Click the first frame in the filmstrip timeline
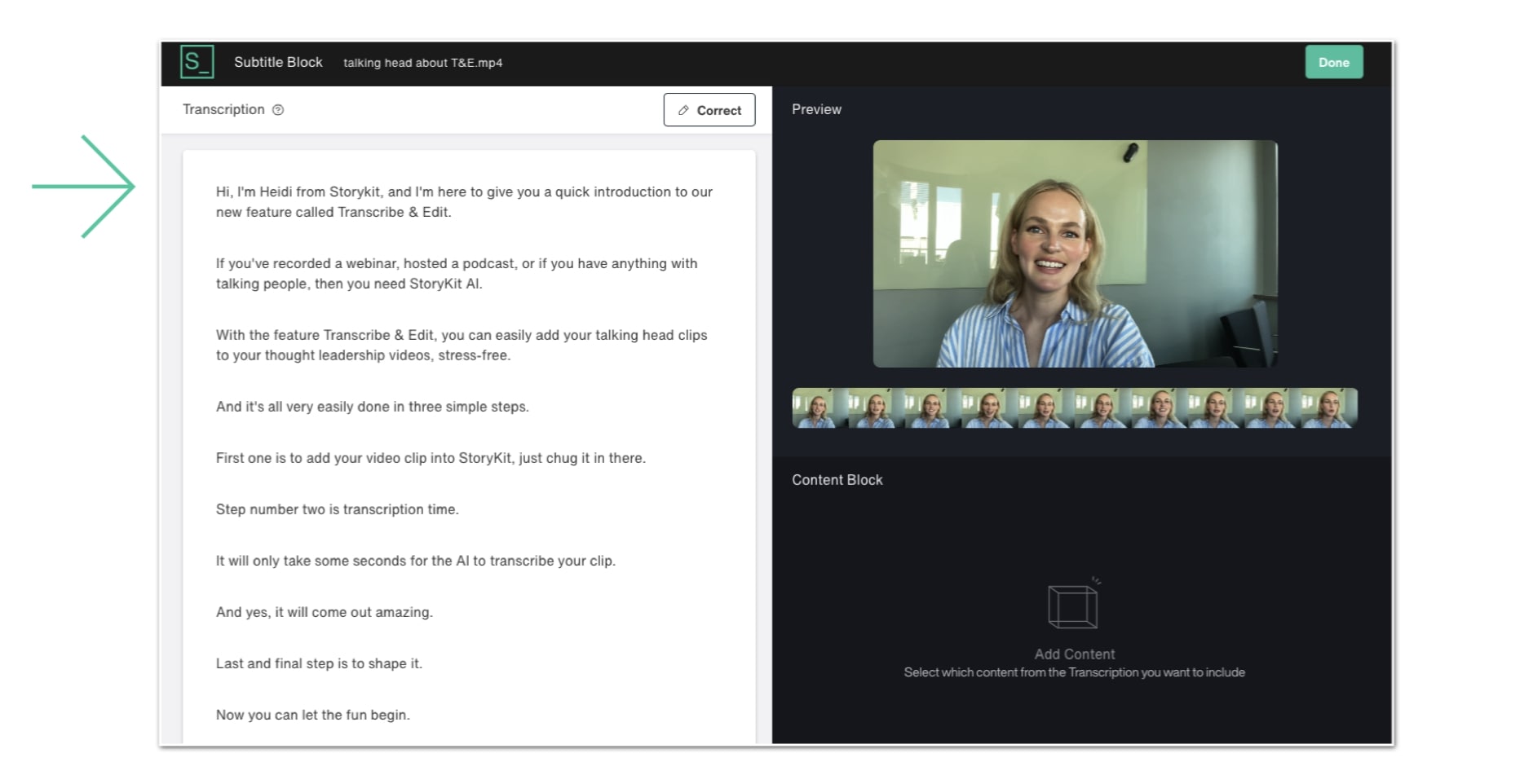 (x=820, y=407)
